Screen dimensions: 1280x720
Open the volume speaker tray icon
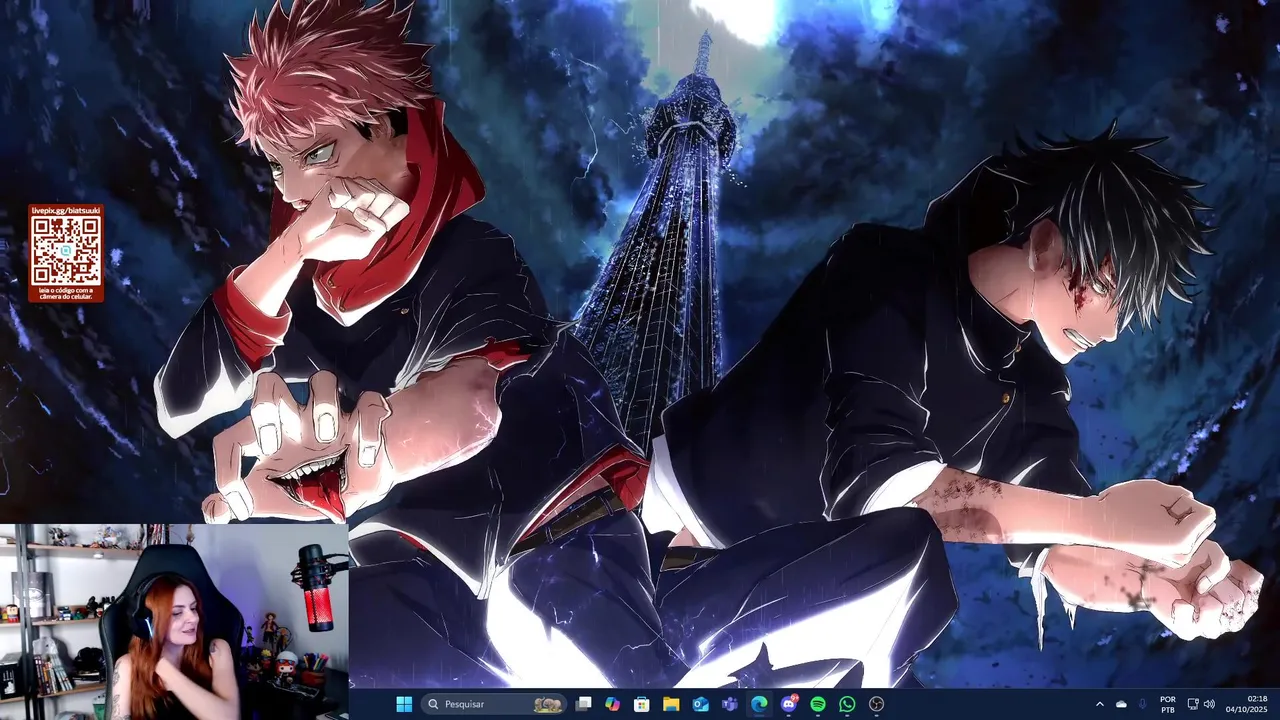(x=1209, y=704)
